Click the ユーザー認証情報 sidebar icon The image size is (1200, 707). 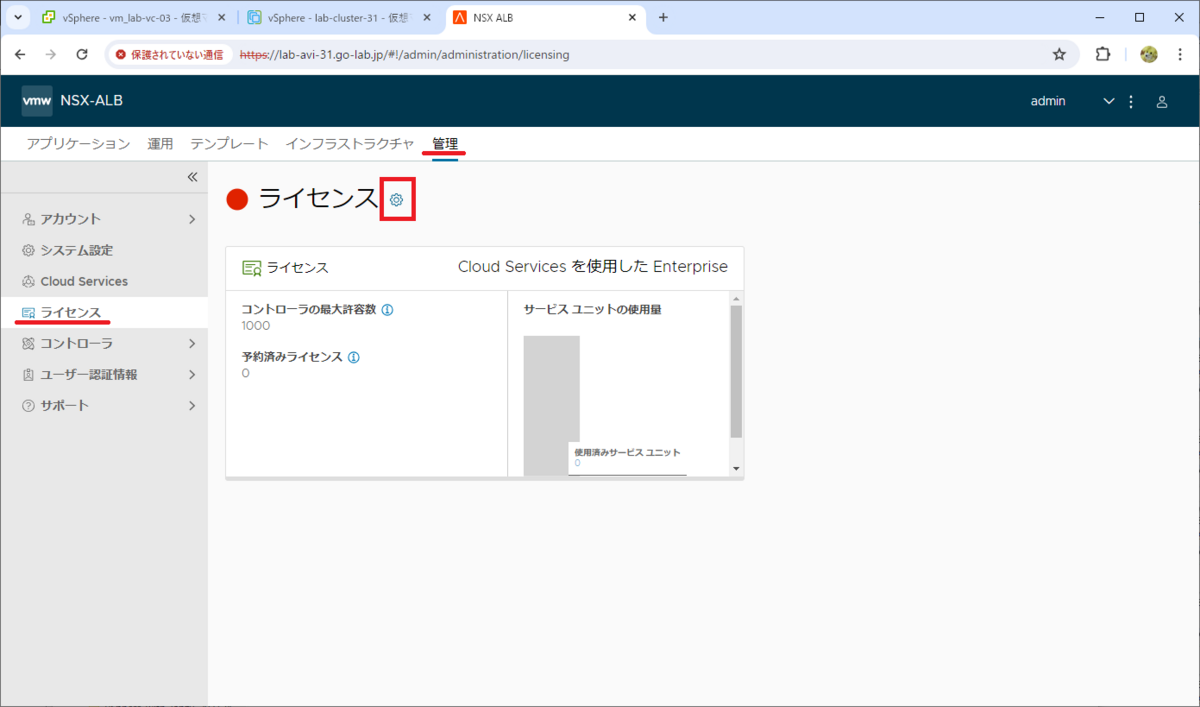[28, 374]
